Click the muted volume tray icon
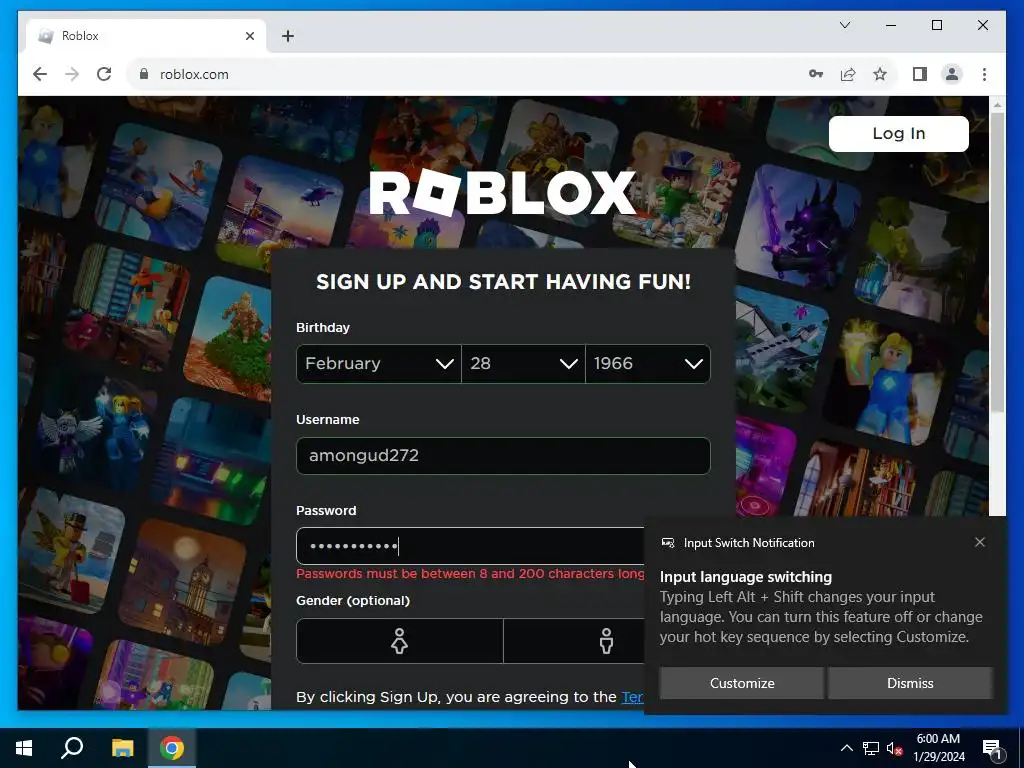The image size is (1024, 768). [x=895, y=748]
